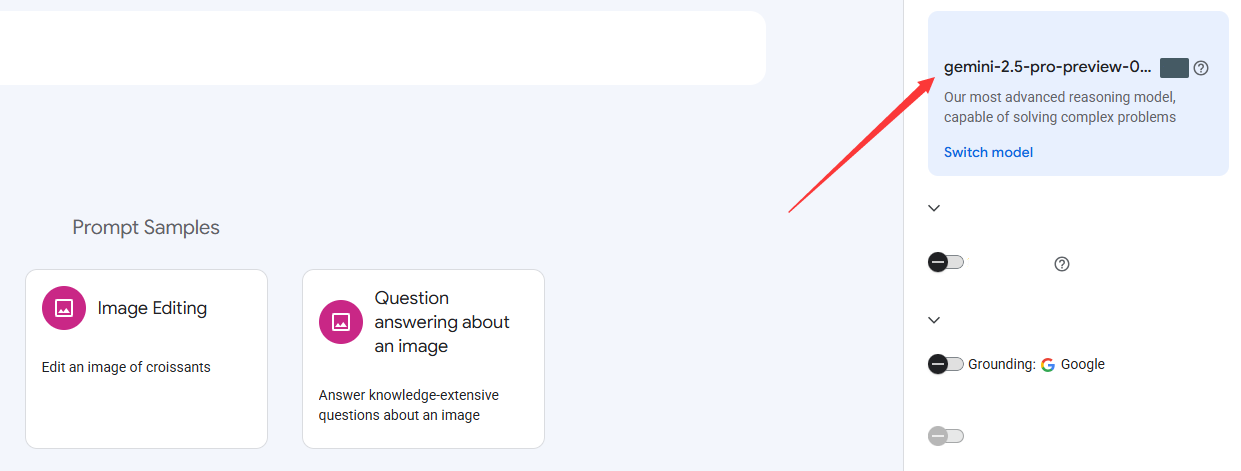Collapse the chevron just above Grounding
Viewport: 1241px width, 471px height.
[x=934, y=320]
